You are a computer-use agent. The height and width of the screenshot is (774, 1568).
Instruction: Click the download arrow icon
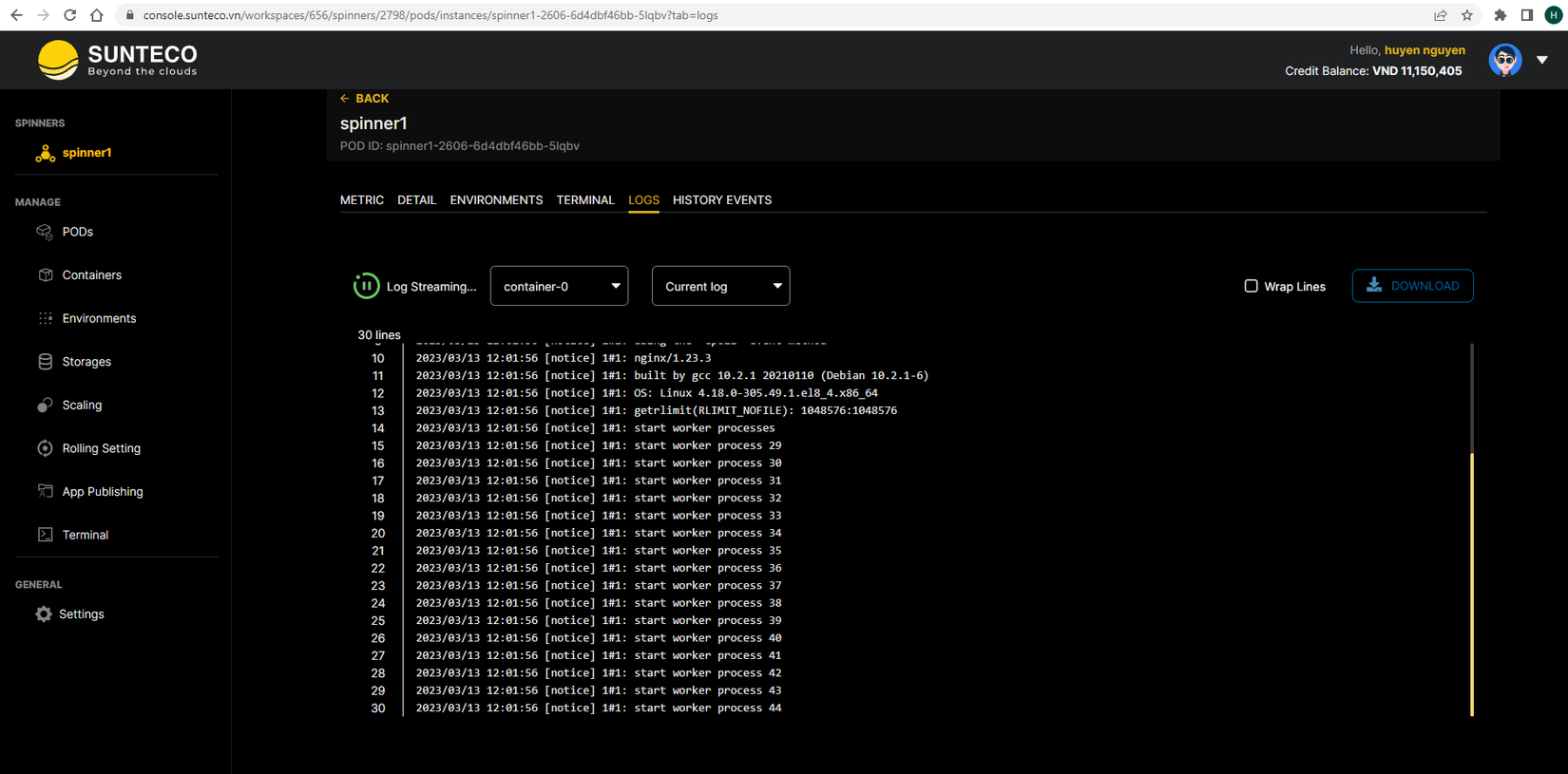pos(1374,285)
